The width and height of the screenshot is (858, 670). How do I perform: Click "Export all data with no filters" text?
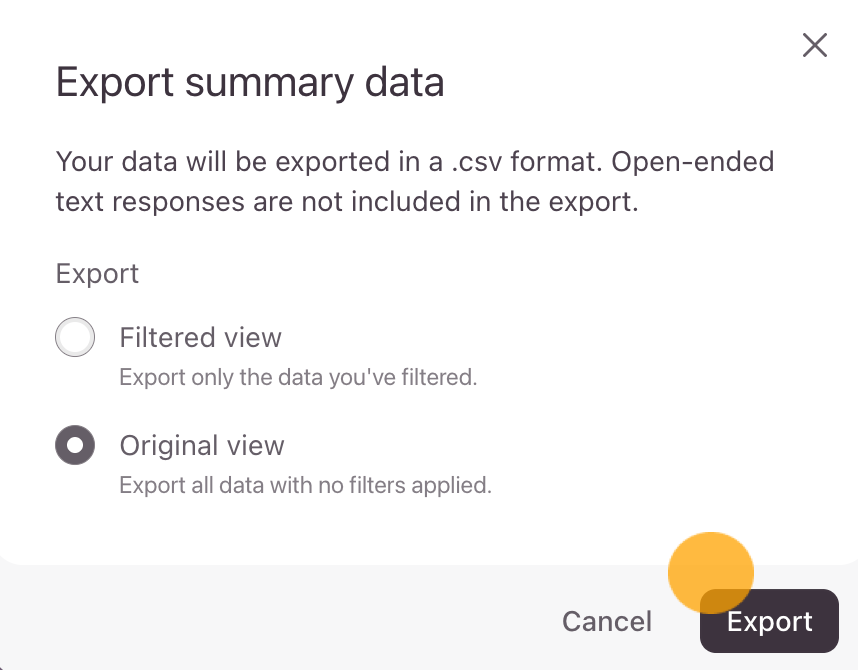(305, 486)
